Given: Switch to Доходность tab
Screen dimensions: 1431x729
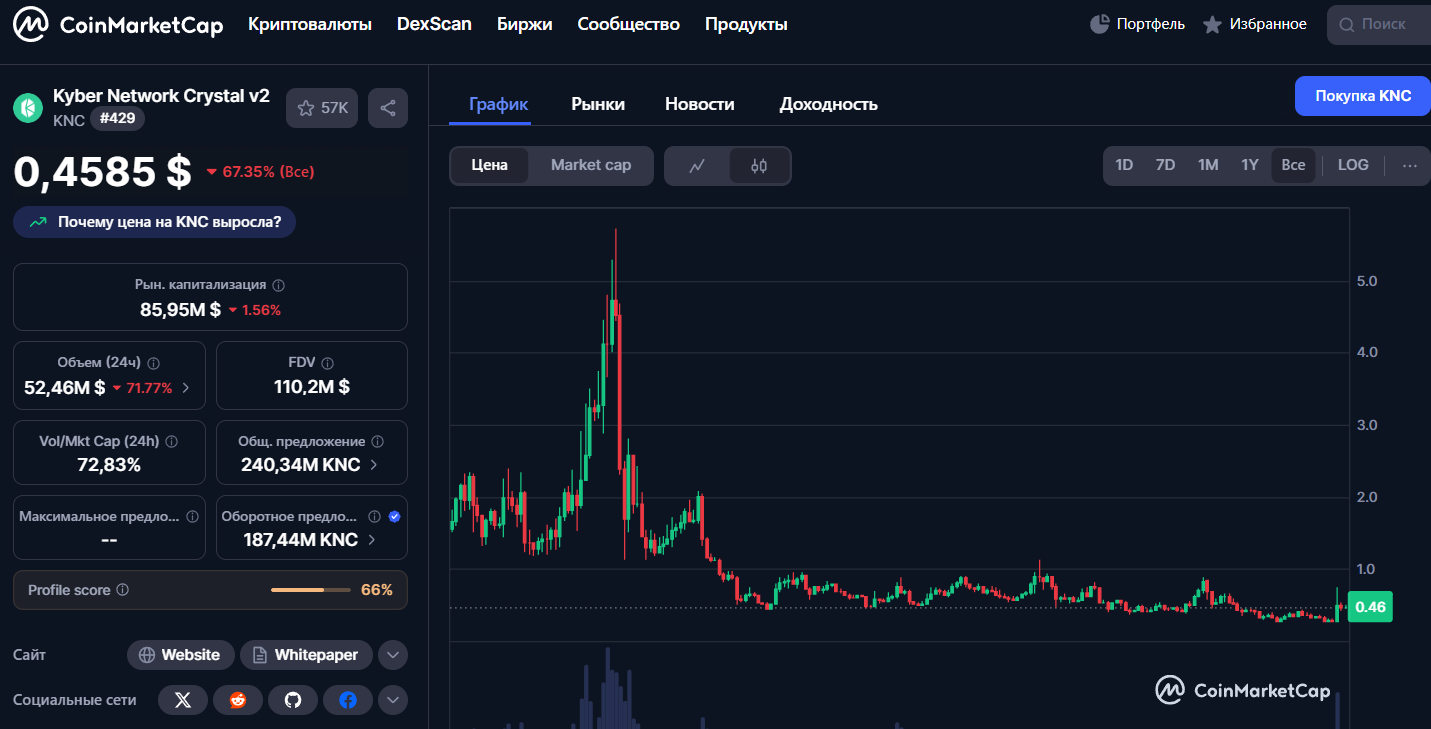Looking at the screenshot, I should click(x=829, y=104).
